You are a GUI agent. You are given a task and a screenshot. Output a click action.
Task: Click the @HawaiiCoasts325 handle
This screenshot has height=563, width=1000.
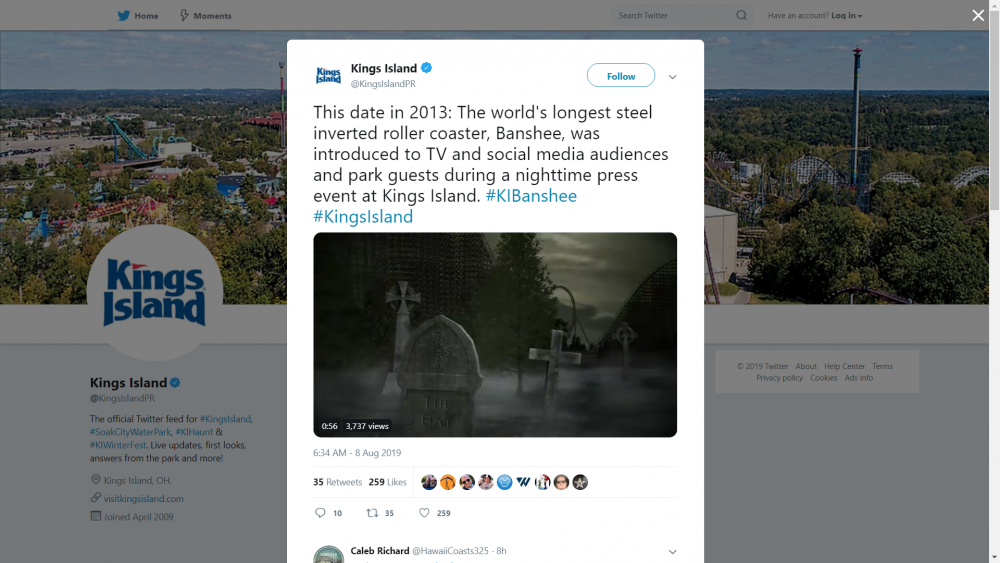450,551
